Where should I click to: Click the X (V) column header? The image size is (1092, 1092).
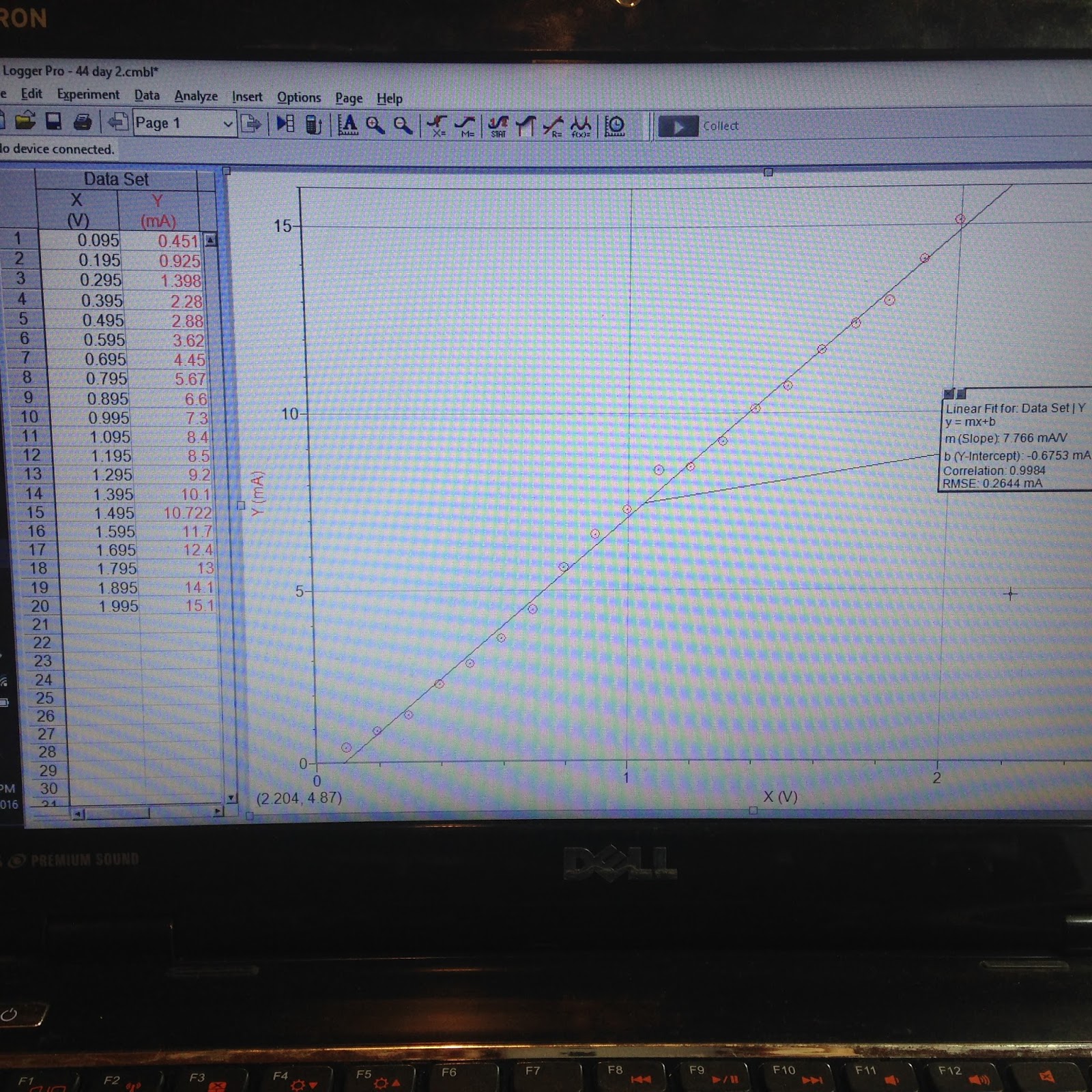click(77, 210)
